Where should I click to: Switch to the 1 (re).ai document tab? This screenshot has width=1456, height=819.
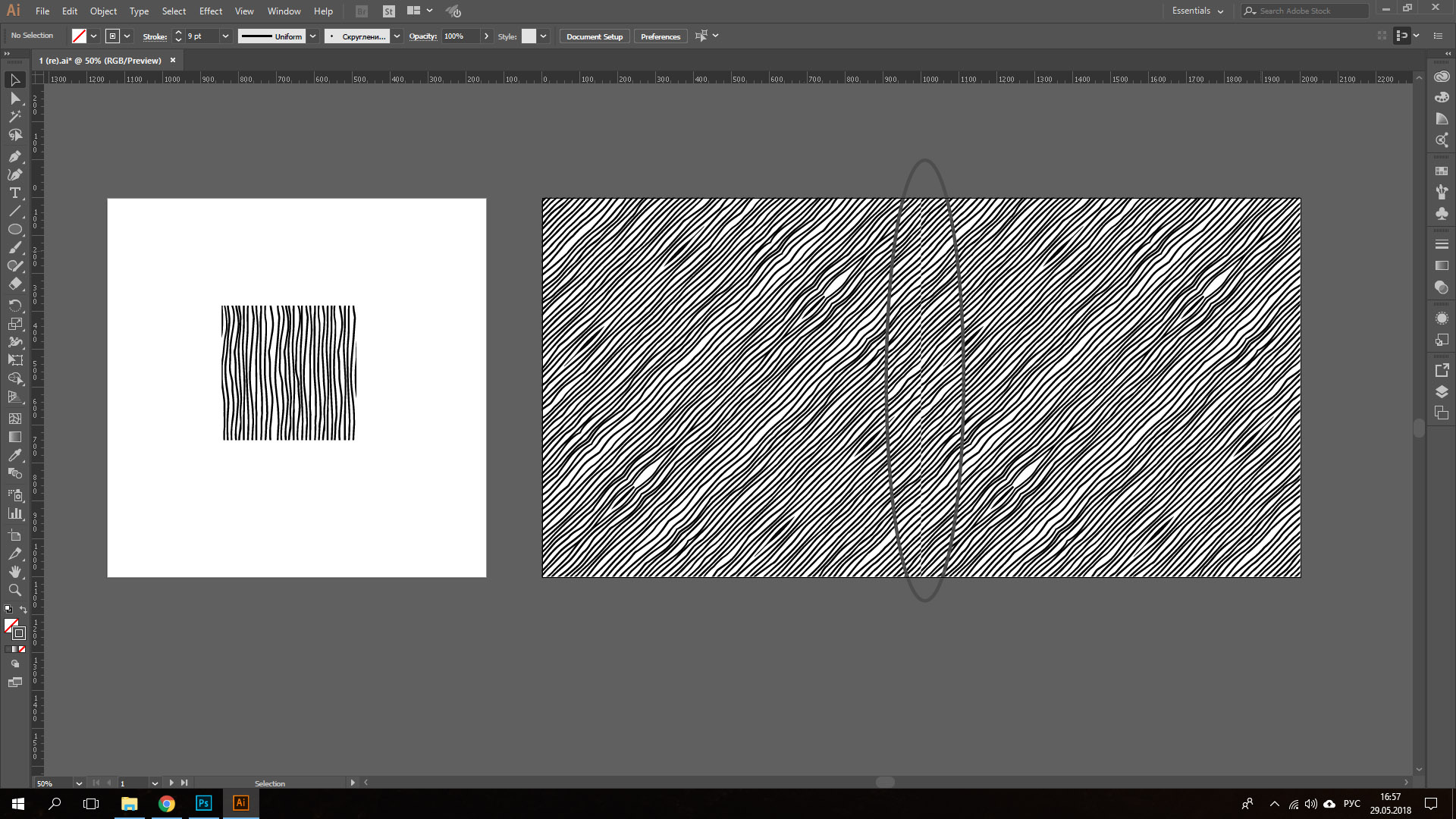point(100,61)
